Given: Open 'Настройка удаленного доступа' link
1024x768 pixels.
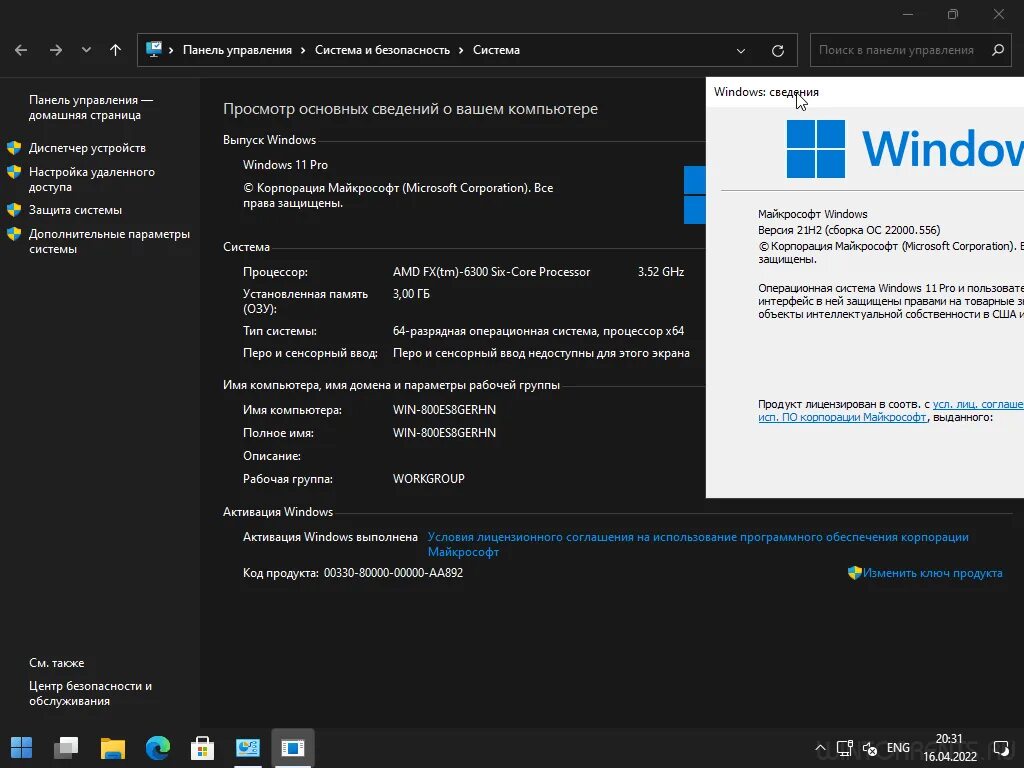Looking at the screenshot, I should [x=91, y=179].
